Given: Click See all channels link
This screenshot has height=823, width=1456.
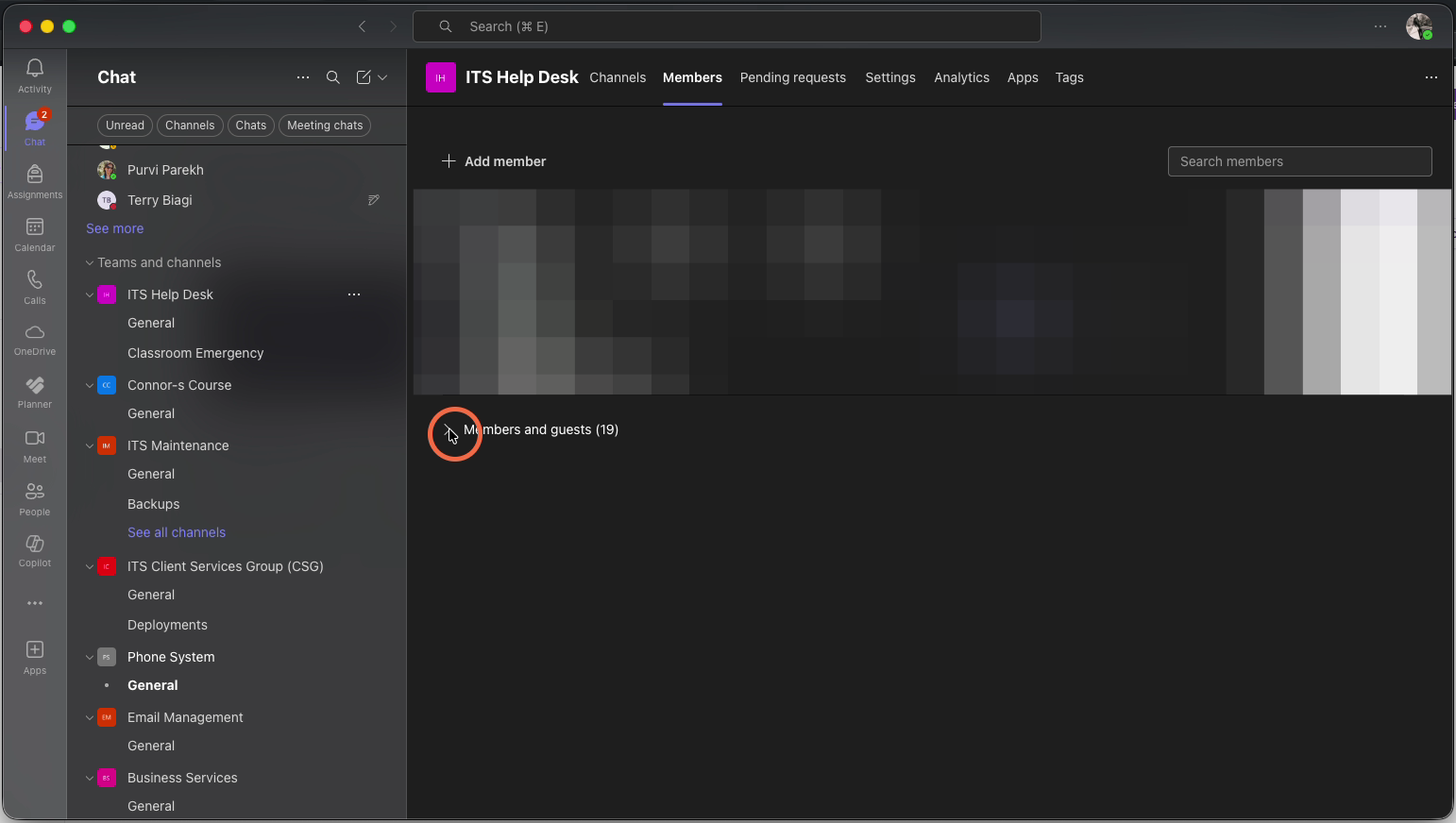Looking at the screenshot, I should pos(177,532).
